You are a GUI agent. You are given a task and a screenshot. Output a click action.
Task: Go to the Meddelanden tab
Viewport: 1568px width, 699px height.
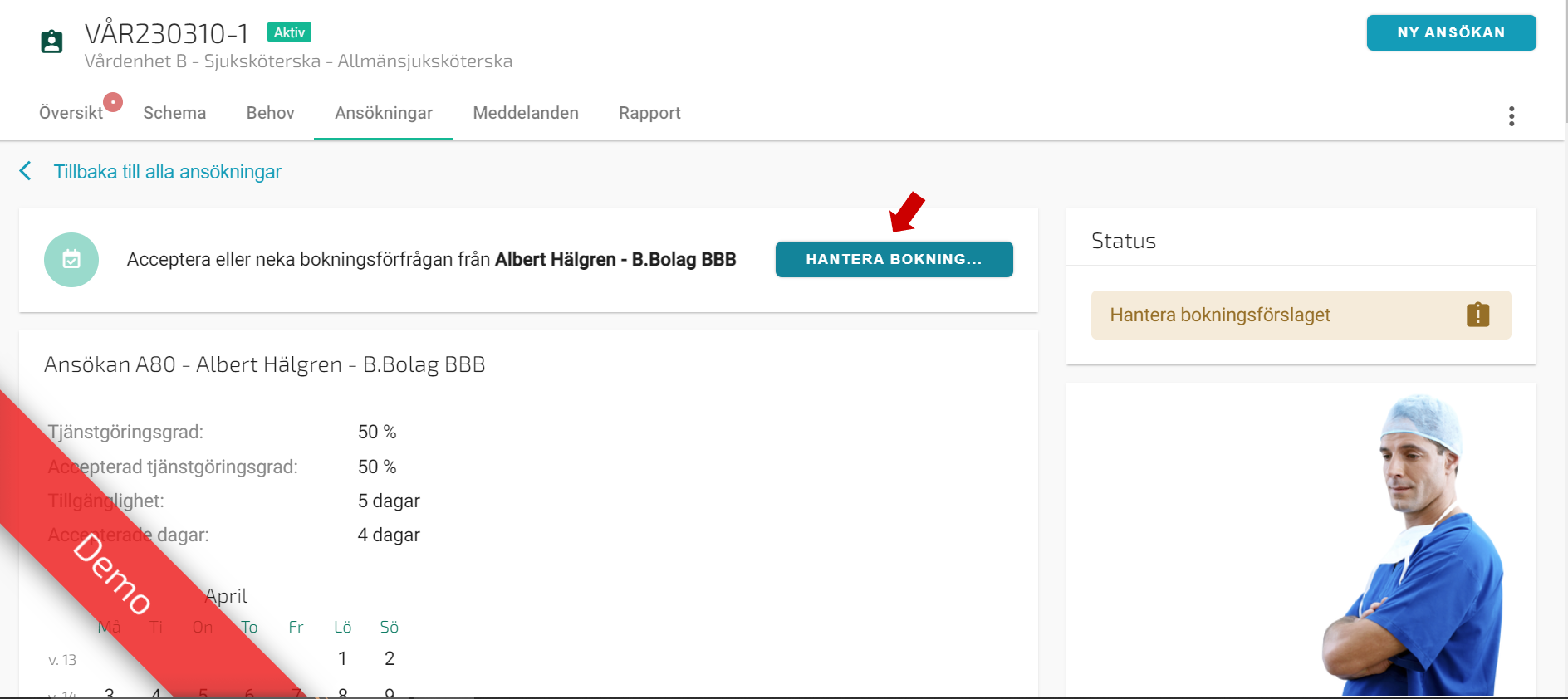click(x=526, y=113)
